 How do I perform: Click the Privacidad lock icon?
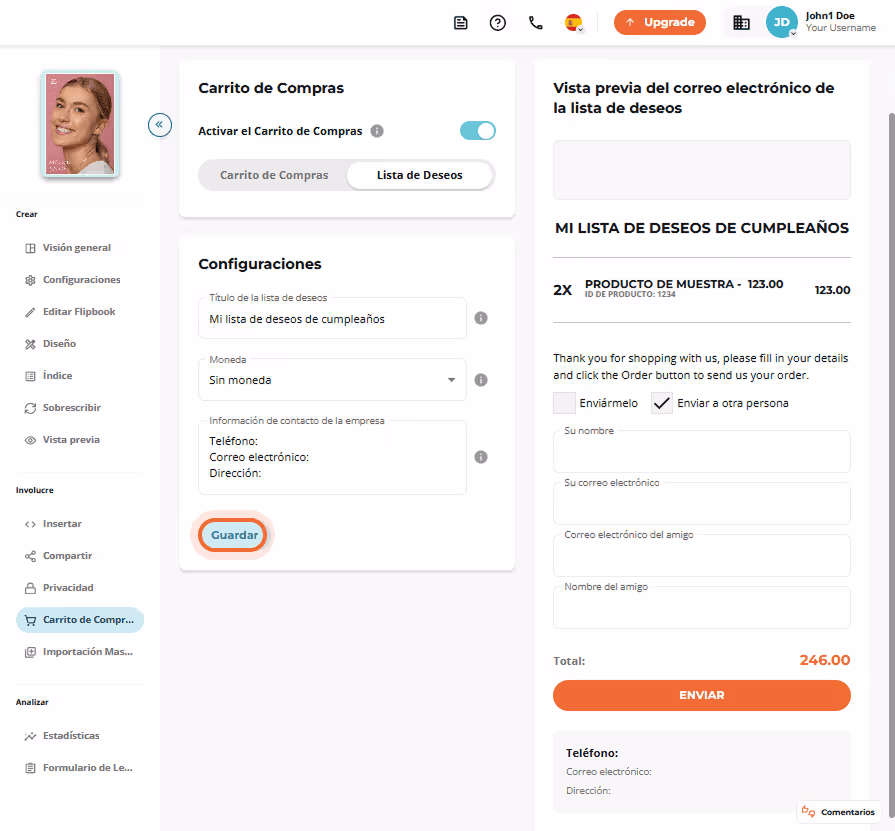30,588
